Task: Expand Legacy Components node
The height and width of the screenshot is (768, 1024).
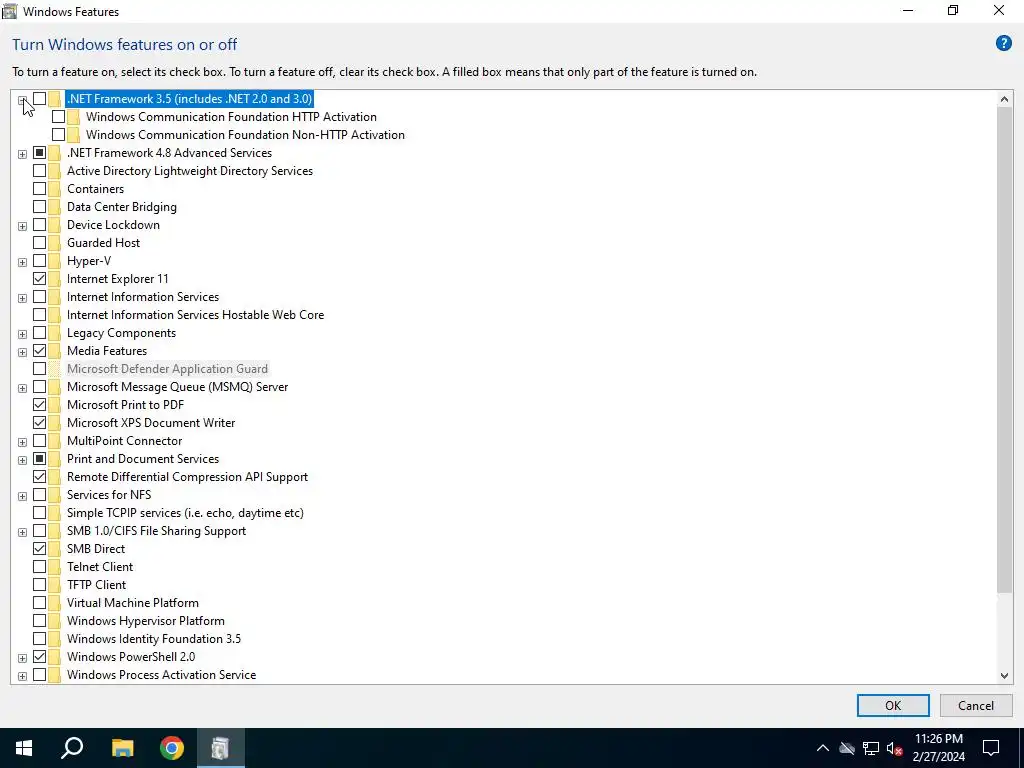Action: coord(22,334)
